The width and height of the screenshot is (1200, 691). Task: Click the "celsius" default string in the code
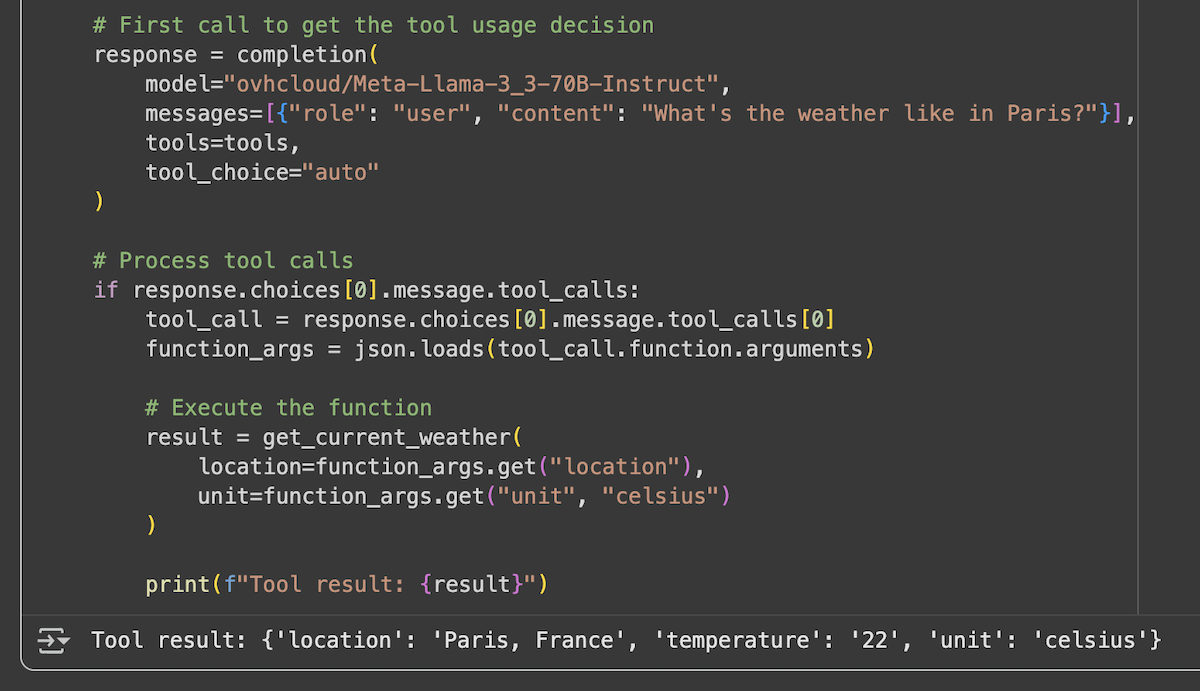point(660,496)
